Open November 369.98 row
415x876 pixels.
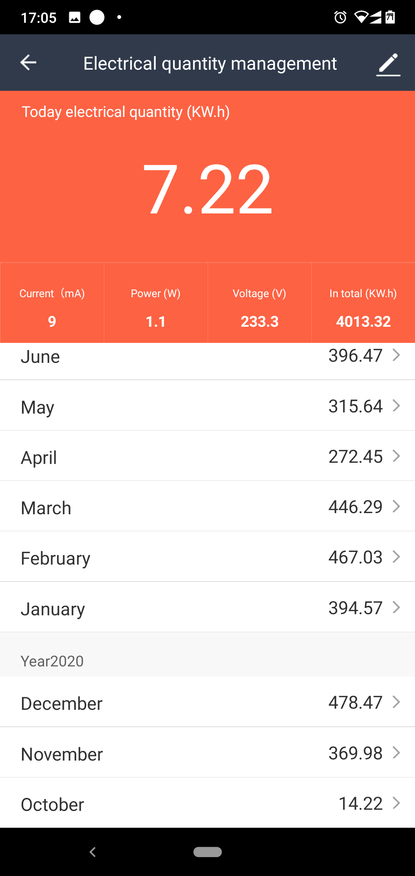pyautogui.click(x=207, y=753)
